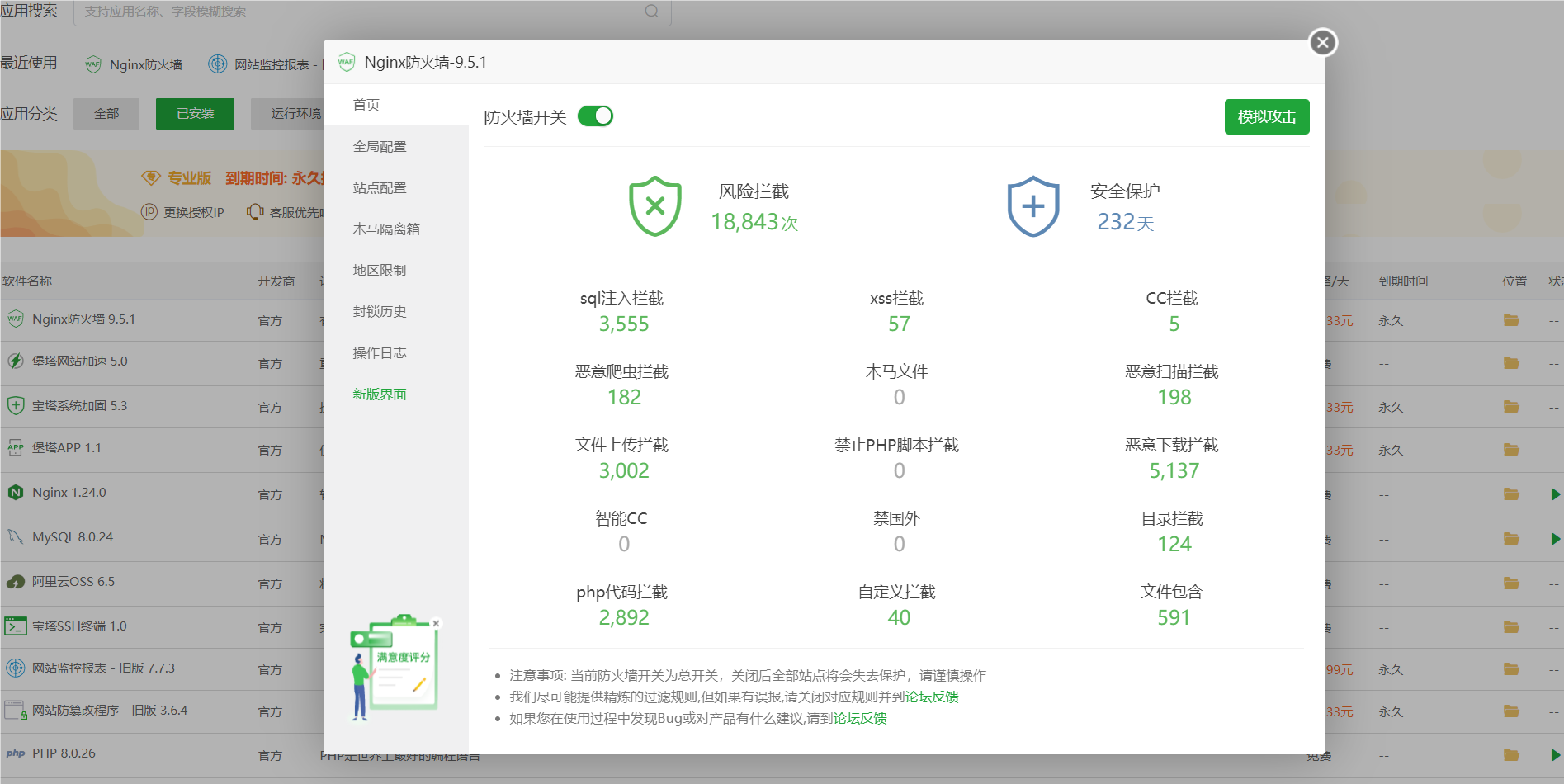Dismiss the satisfaction rating widget
Viewport: 1564px width, 784px height.
pyautogui.click(x=436, y=623)
